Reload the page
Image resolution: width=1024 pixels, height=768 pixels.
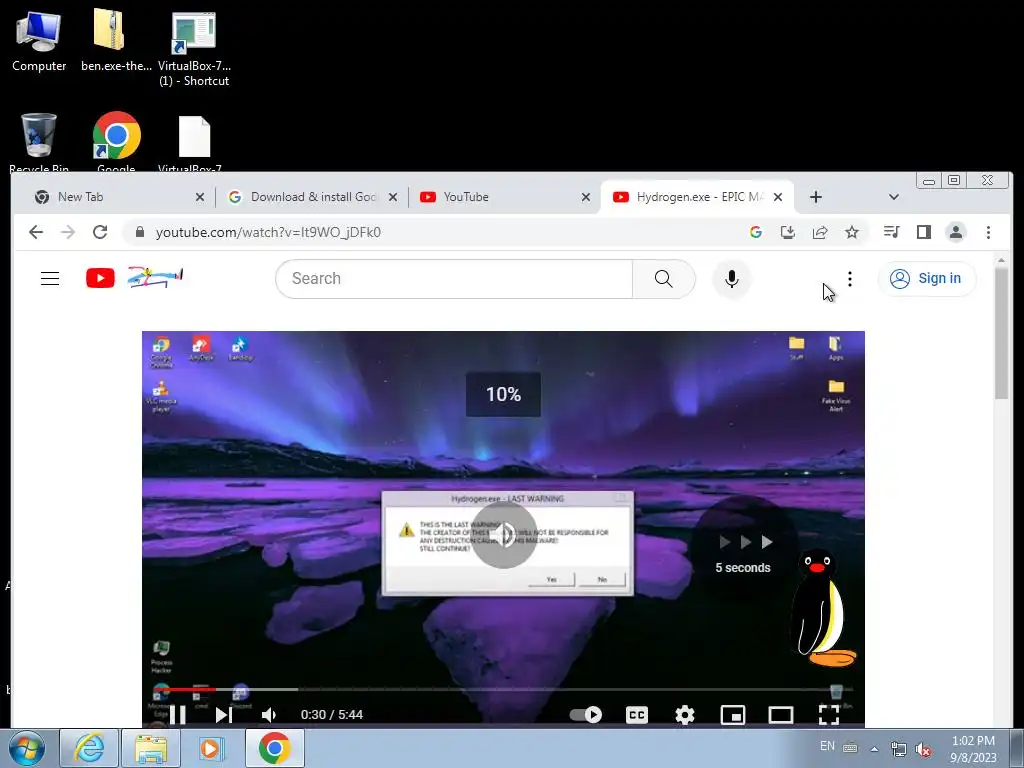click(100, 232)
